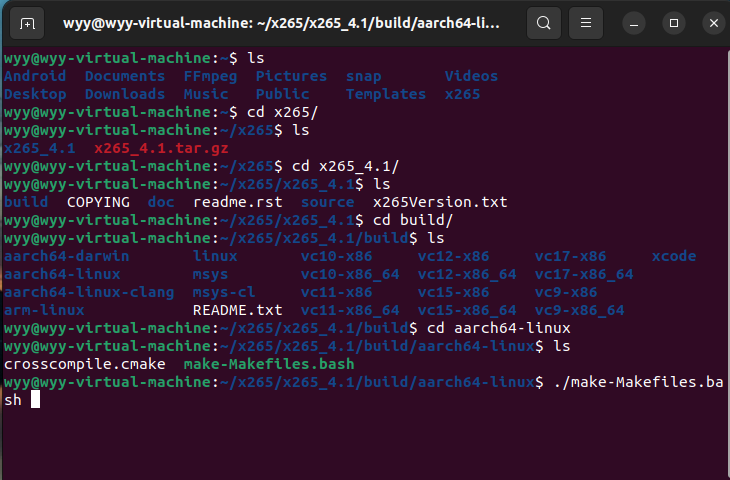Viewport: 730px width, 480px height.
Task: Click the Android directory name
Action: 35,76
